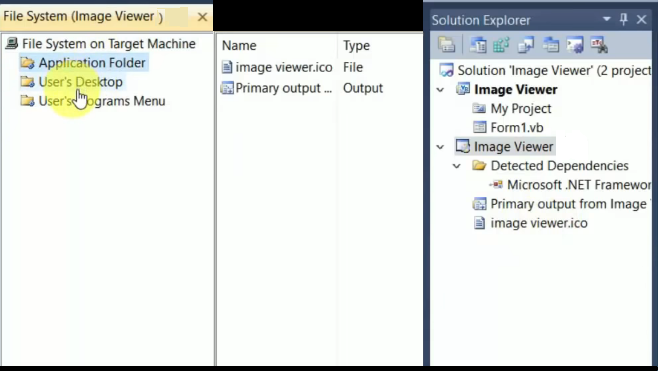
Task: Switch to File System (Image Viewer) tab
Action: click(83, 16)
